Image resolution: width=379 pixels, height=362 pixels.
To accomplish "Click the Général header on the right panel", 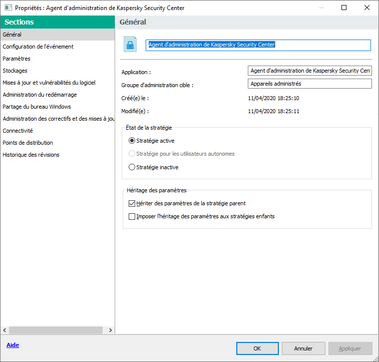I will (x=133, y=22).
